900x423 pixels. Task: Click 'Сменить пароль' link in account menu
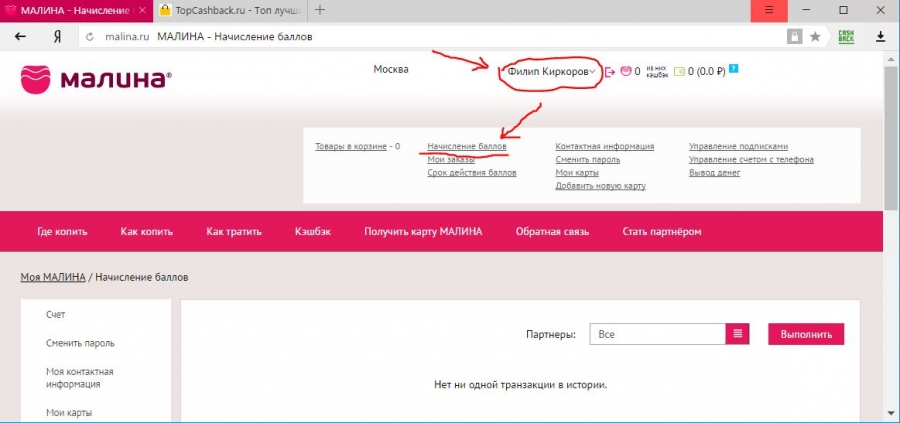[588, 160]
